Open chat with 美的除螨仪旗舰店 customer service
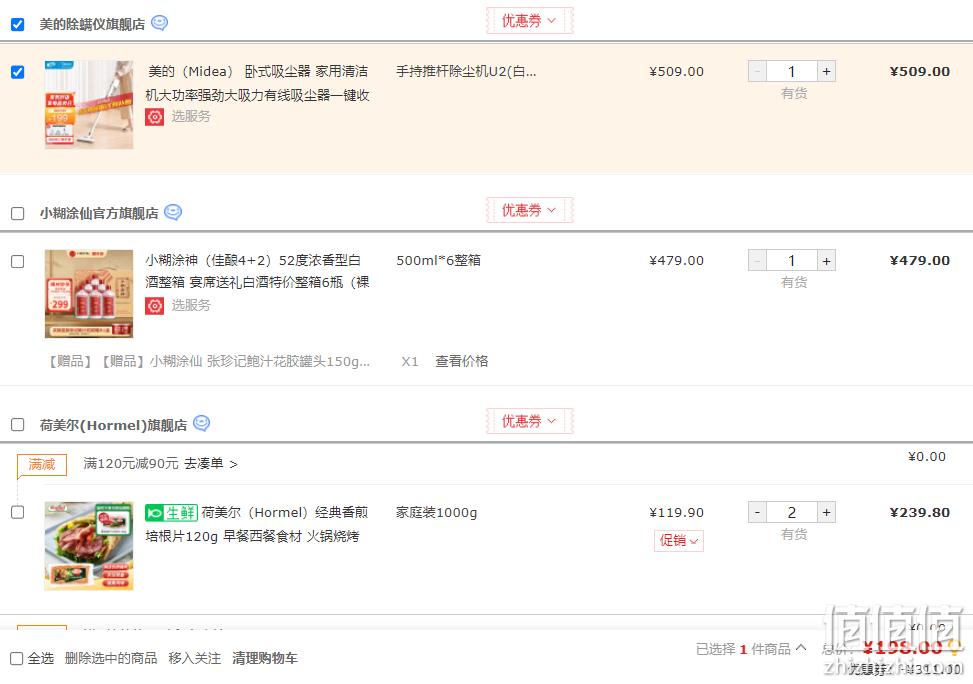The width and height of the screenshot is (973, 684). point(159,23)
